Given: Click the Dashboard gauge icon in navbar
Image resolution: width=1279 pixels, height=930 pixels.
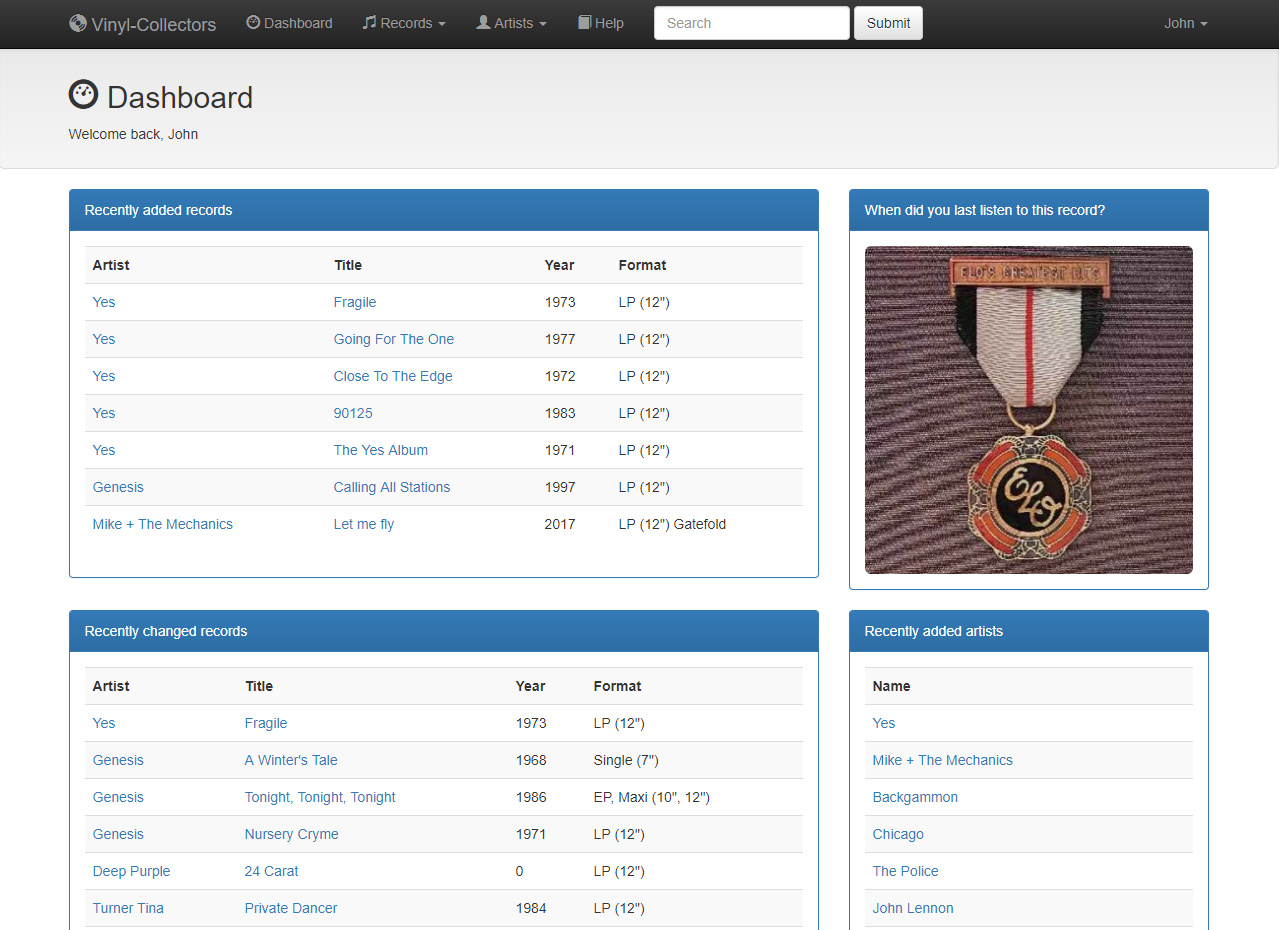Looking at the screenshot, I should (x=253, y=22).
